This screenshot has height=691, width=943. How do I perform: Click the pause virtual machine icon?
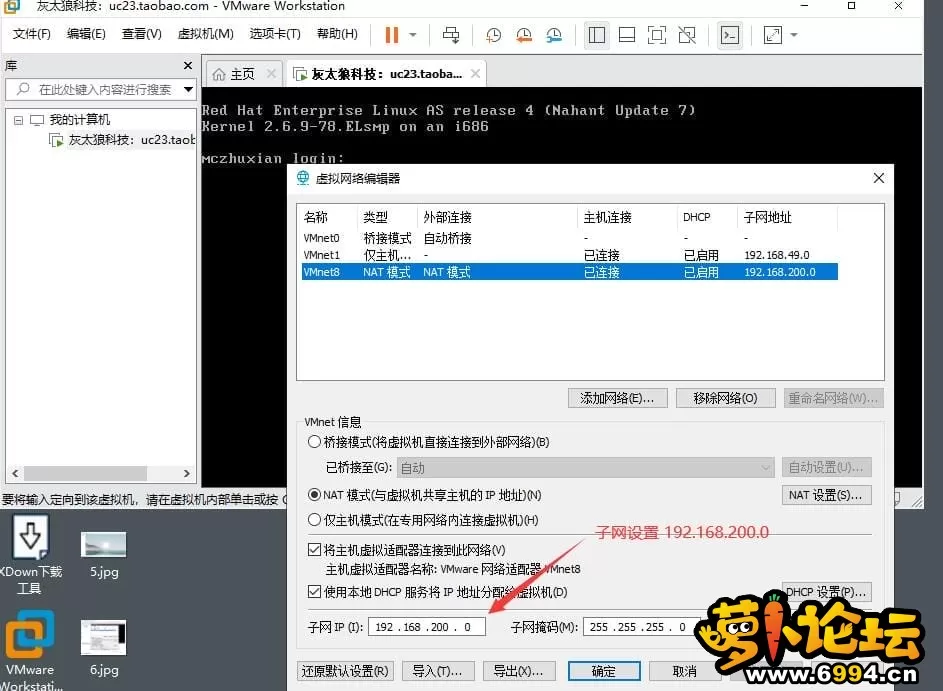coord(392,35)
